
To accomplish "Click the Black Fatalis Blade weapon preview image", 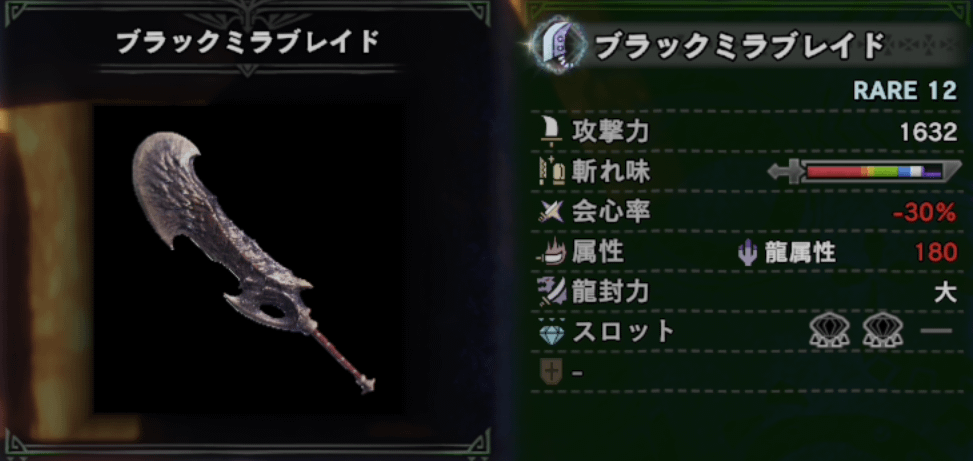I will pos(253,262).
